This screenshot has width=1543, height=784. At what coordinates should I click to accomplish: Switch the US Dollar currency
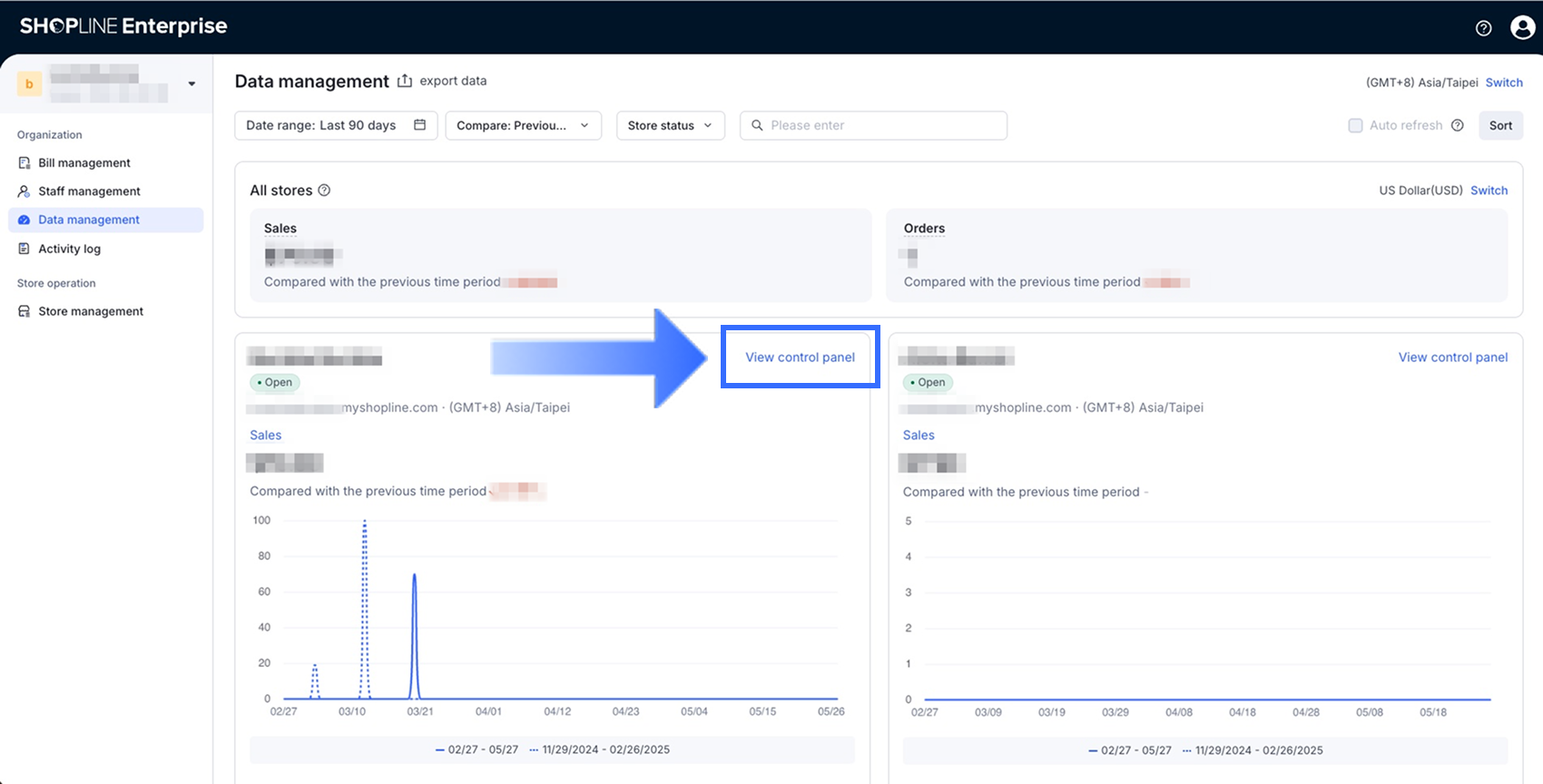1489,191
